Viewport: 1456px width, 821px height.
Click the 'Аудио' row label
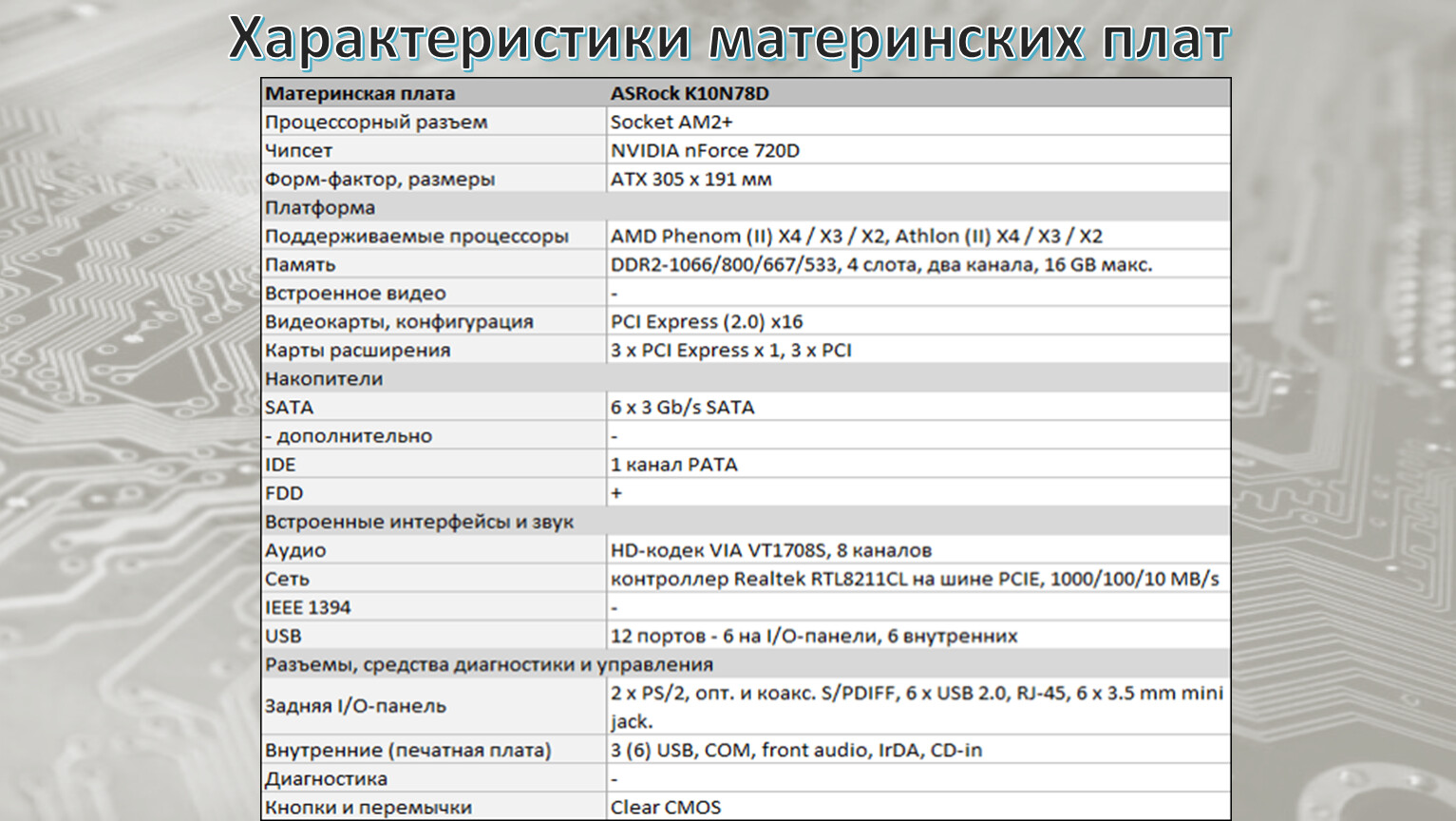[295, 549]
